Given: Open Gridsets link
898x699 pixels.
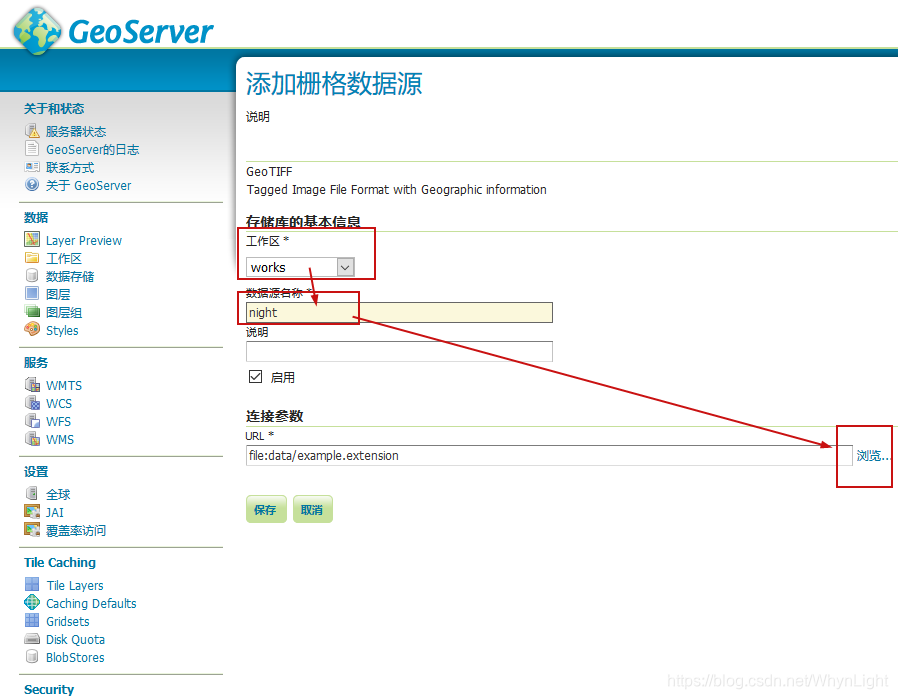Looking at the screenshot, I should [x=68, y=621].
